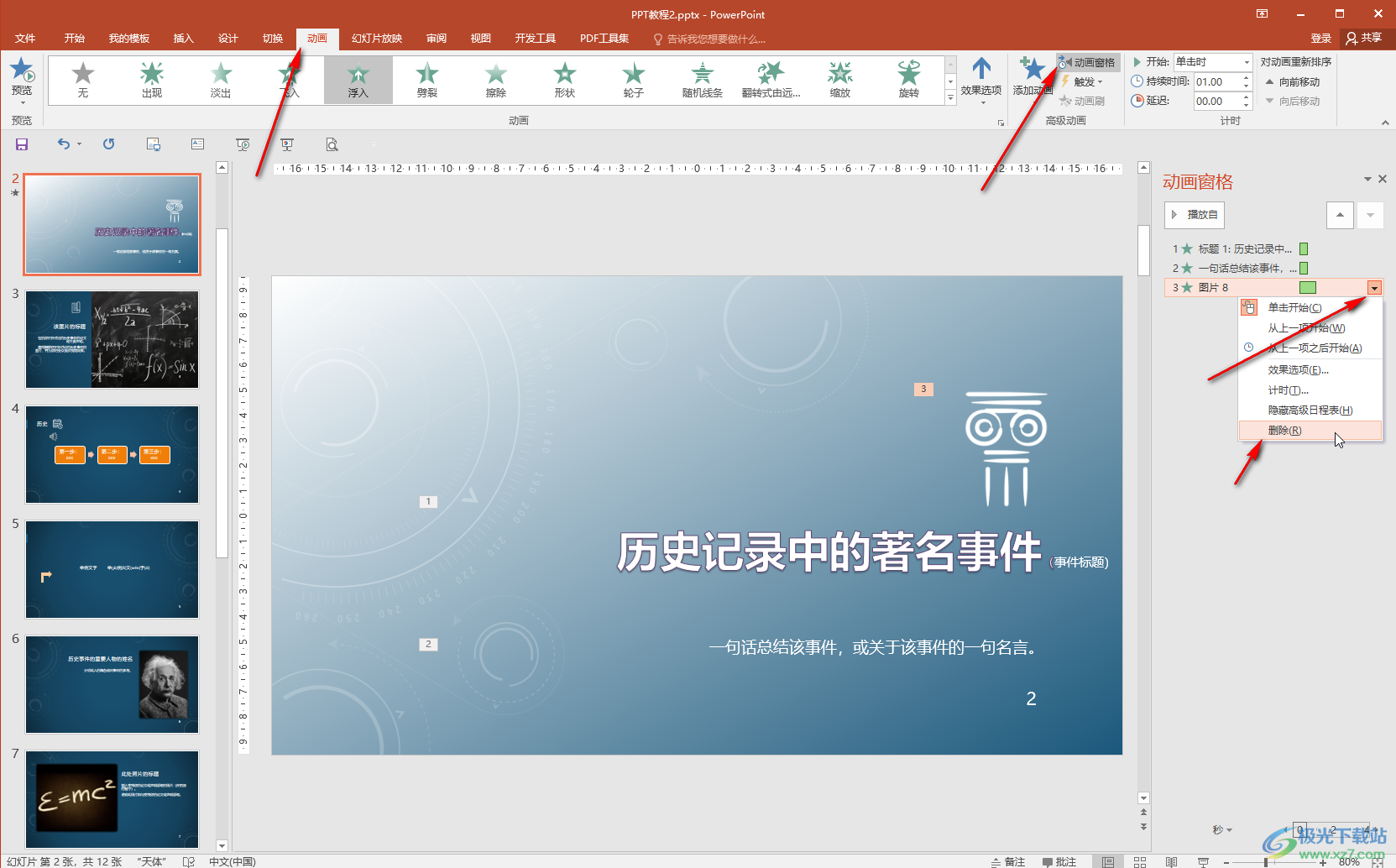The width and height of the screenshot is (1396, 868).
Task: Click 隐藏高级日程表(H) menu entry
Action: point(1310,410)
